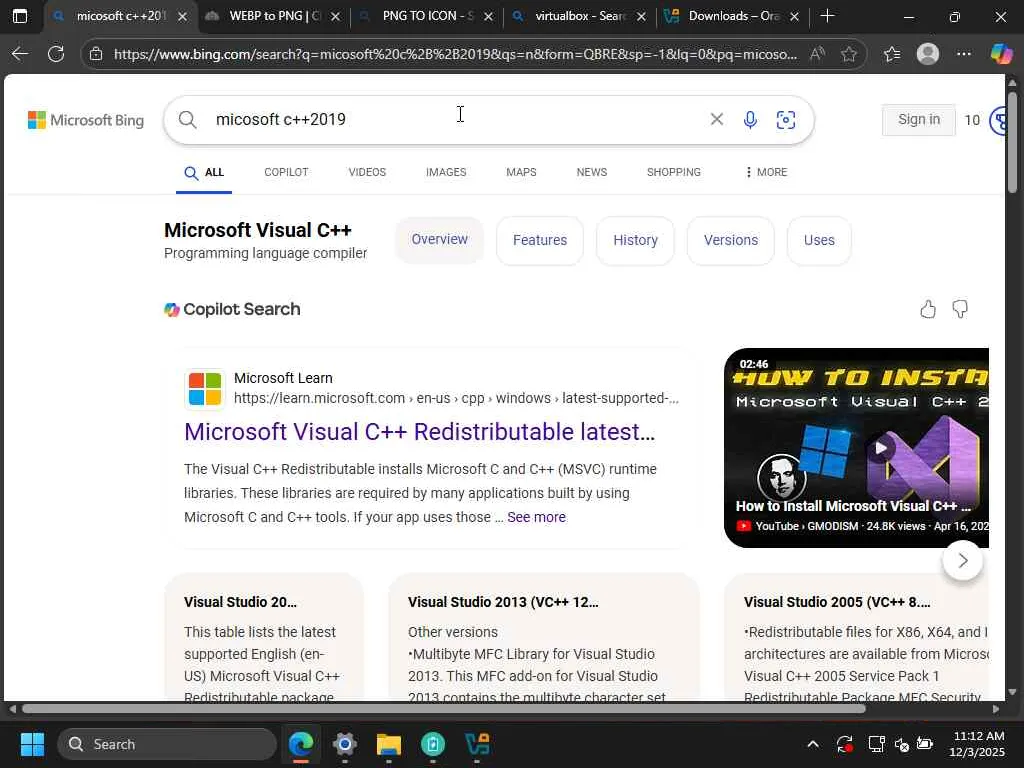Click the search magnifier icon in Bing box

click(x=187, y=120)
